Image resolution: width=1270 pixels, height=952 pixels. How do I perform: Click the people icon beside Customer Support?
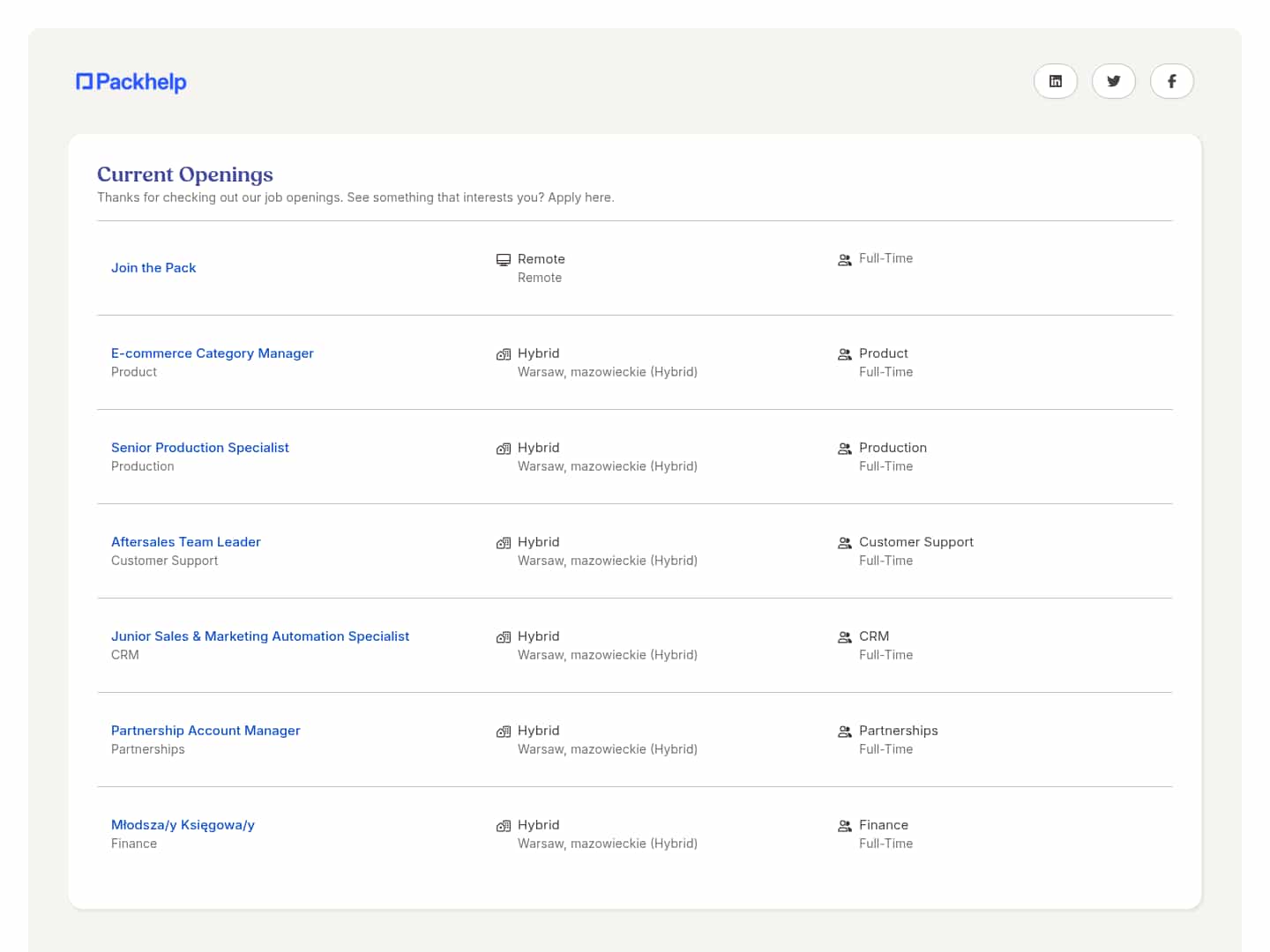pyautogui.click(x=844, y=543)
